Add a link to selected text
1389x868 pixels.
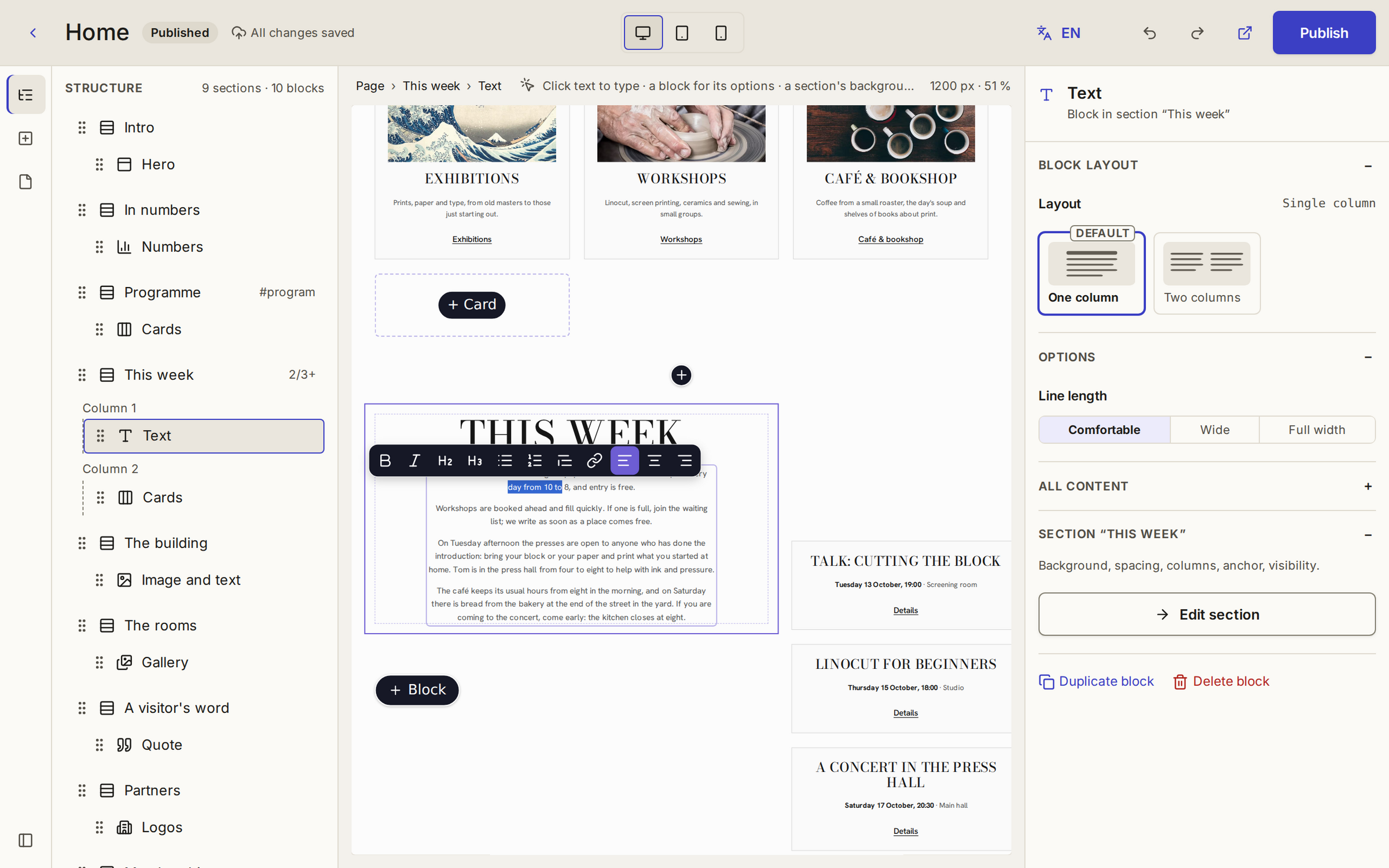pyautogui.click(x=594, y=461)
